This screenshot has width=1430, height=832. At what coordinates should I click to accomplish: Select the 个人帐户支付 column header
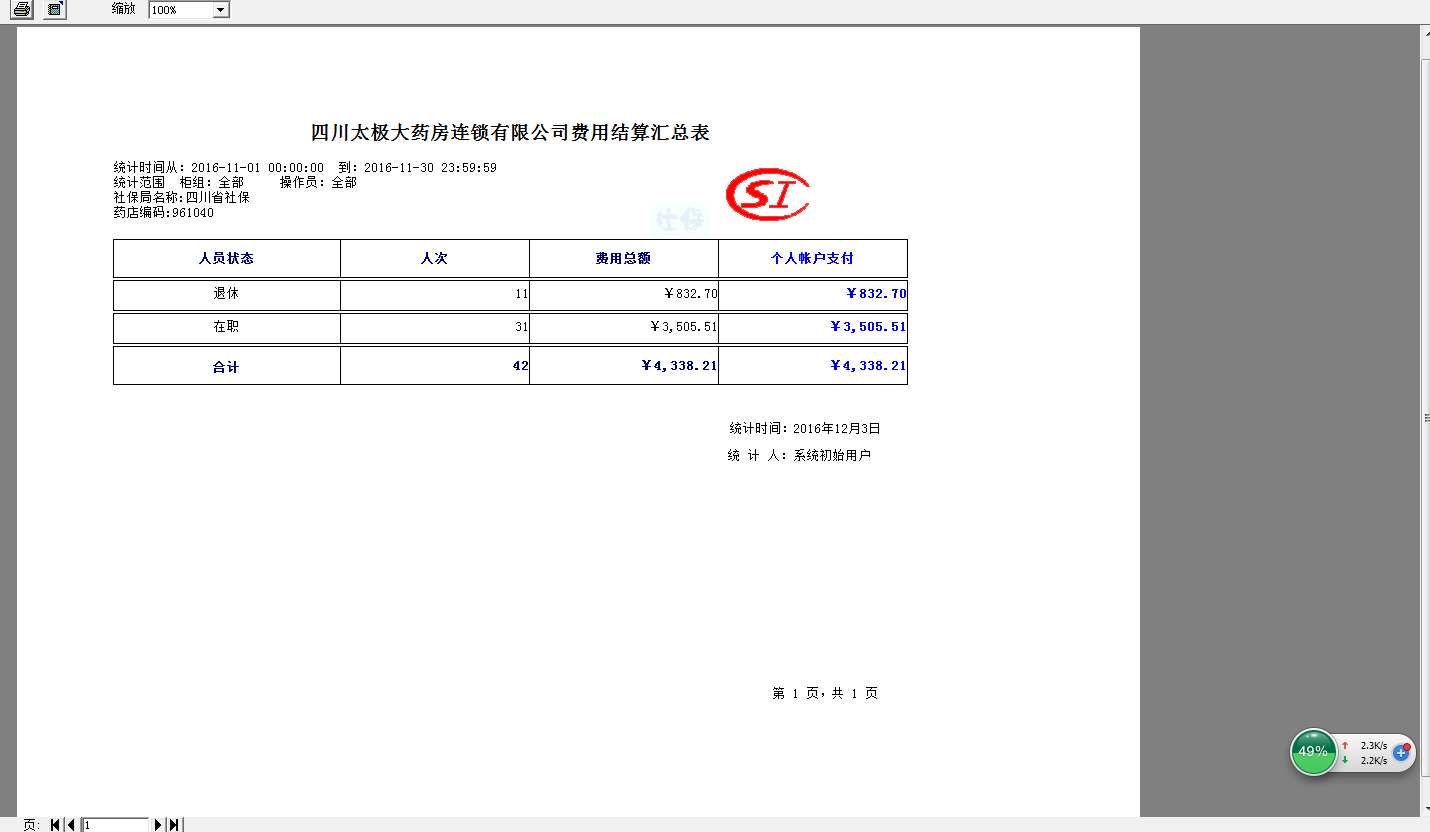click(812, 258)
